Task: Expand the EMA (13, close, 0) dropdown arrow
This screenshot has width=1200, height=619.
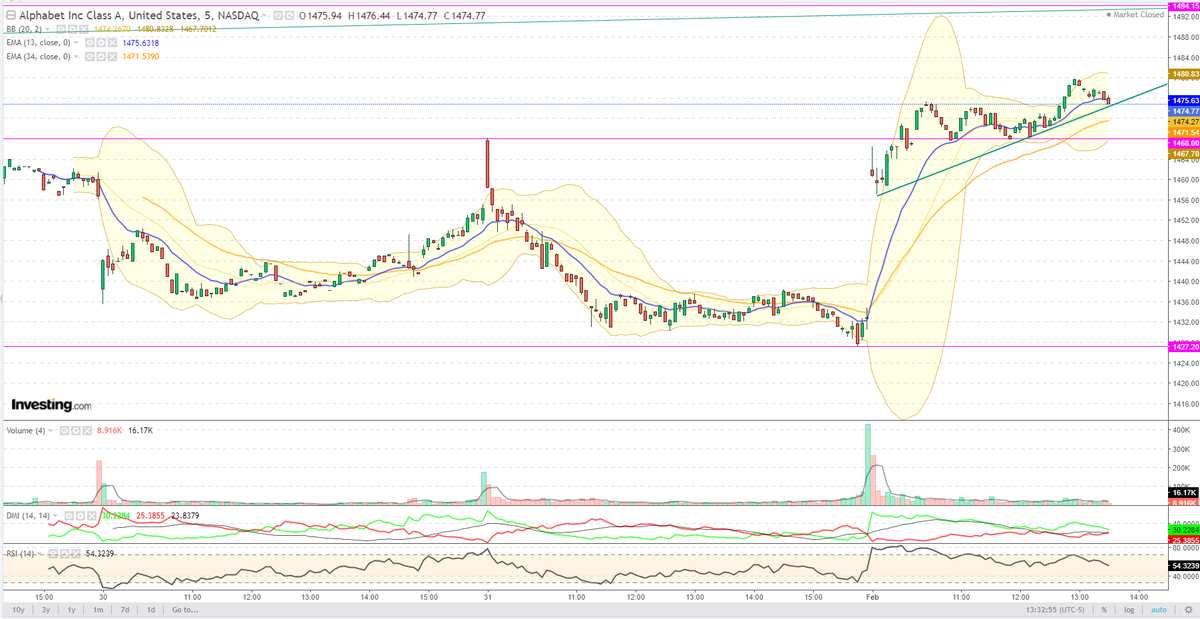Action: [76, 43]
